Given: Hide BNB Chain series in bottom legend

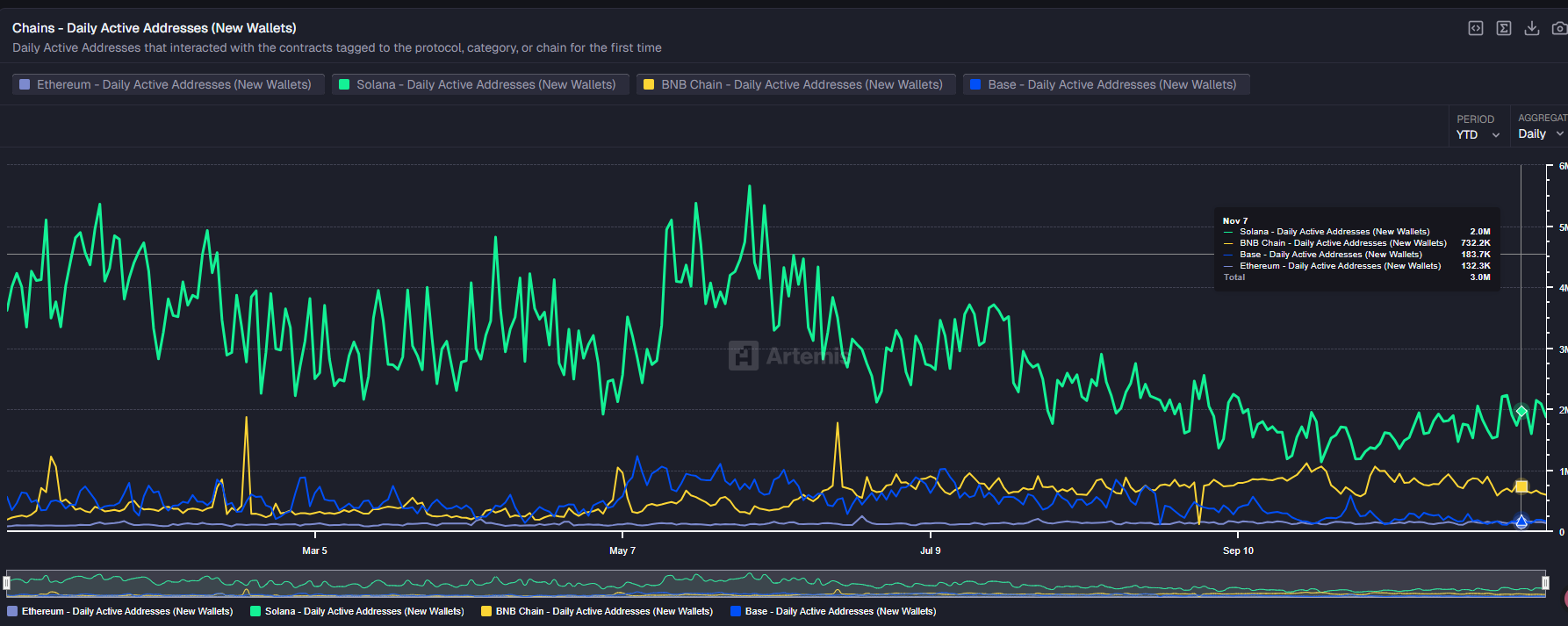Looking at the screenshot, I should [x=597, y=611].
